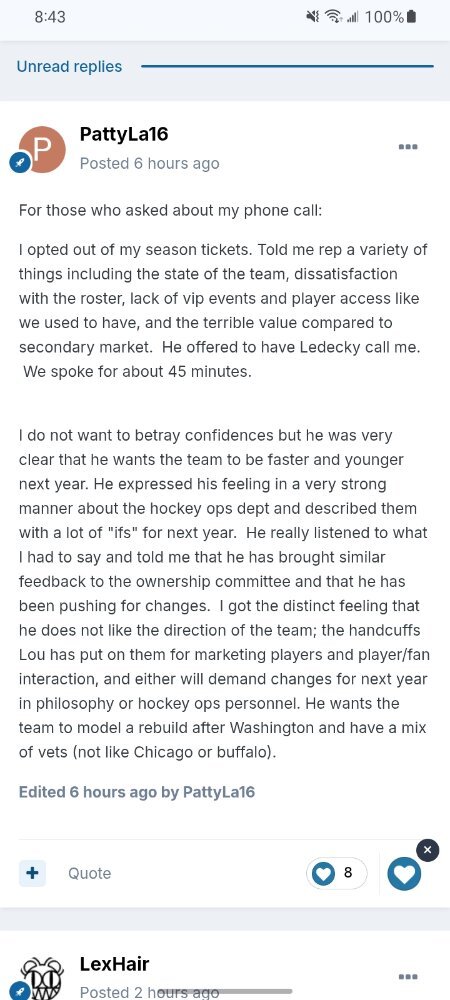Tap the PattyLa16 avatar circle
Image resolution: width=450 pixels, height=1000 pixels.
pyautogui.click(x=42, y=150)
